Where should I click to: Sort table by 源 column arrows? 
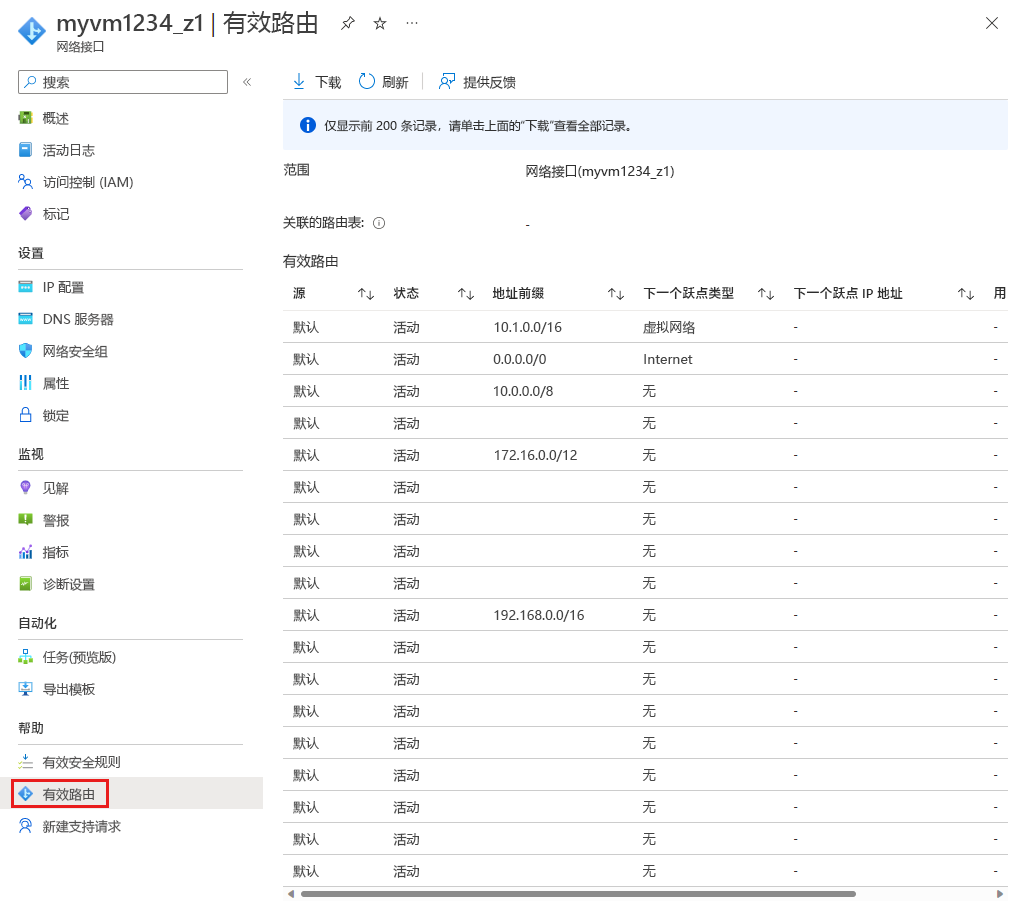click(366, 294)
